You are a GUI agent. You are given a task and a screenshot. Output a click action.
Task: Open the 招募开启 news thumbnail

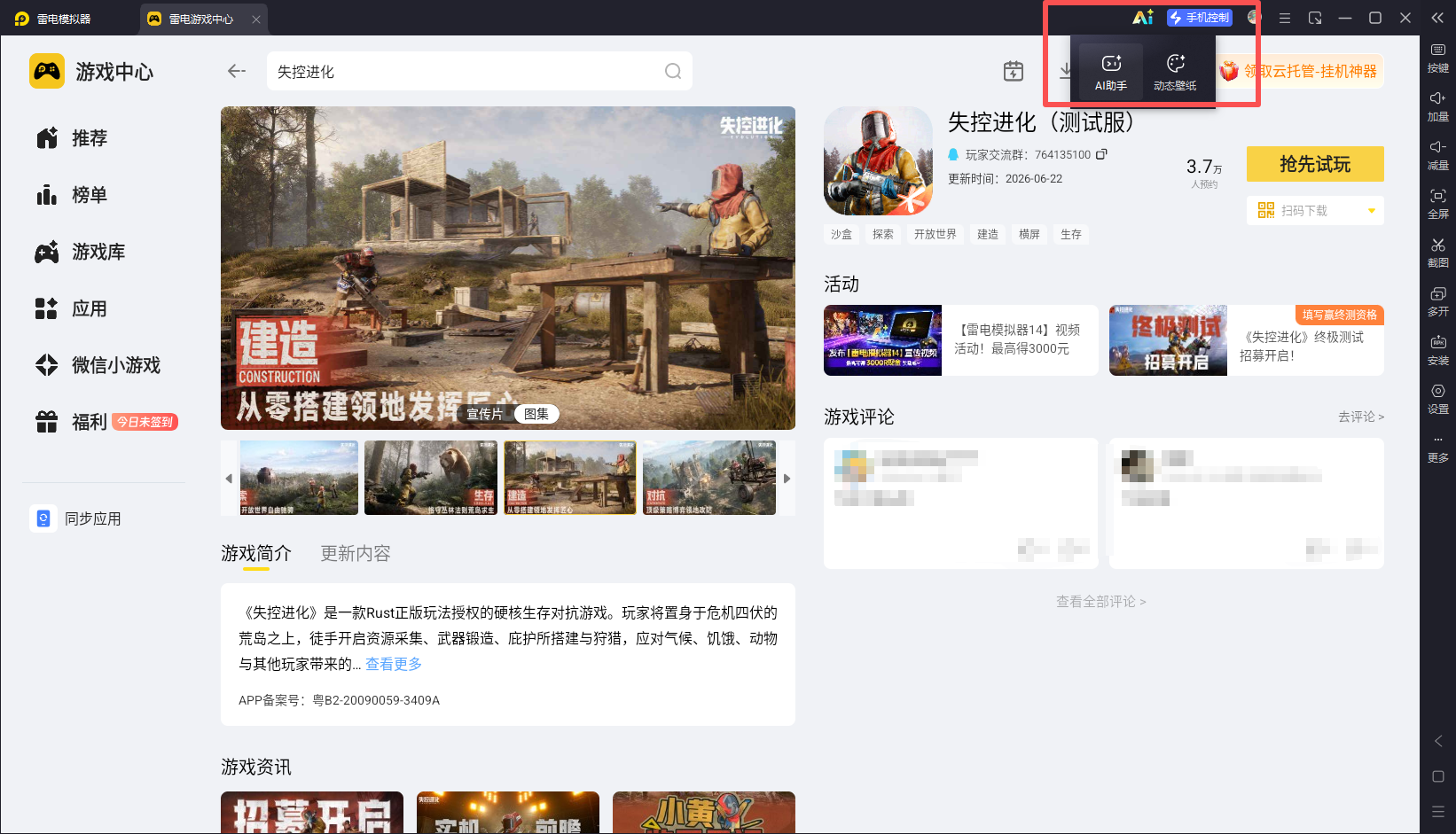[x=312, y=813]
